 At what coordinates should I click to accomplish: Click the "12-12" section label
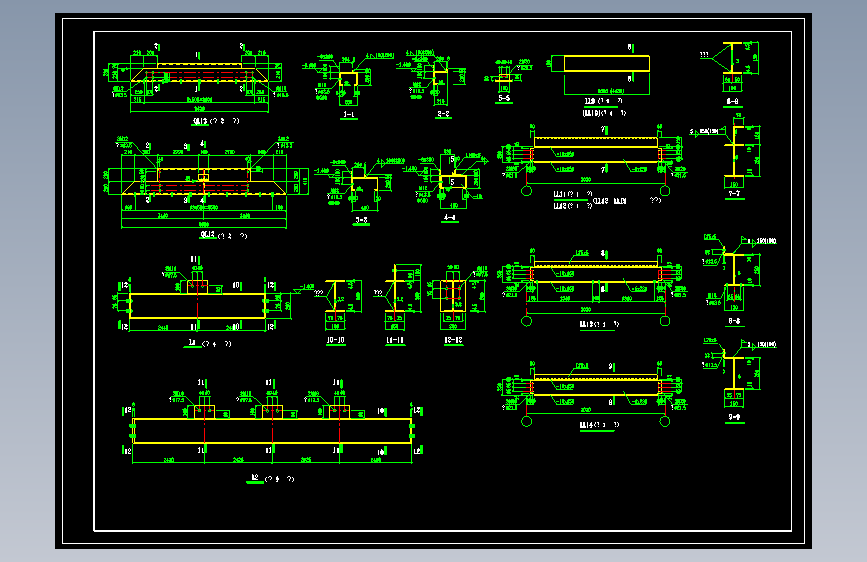click(x=453, y=340)
